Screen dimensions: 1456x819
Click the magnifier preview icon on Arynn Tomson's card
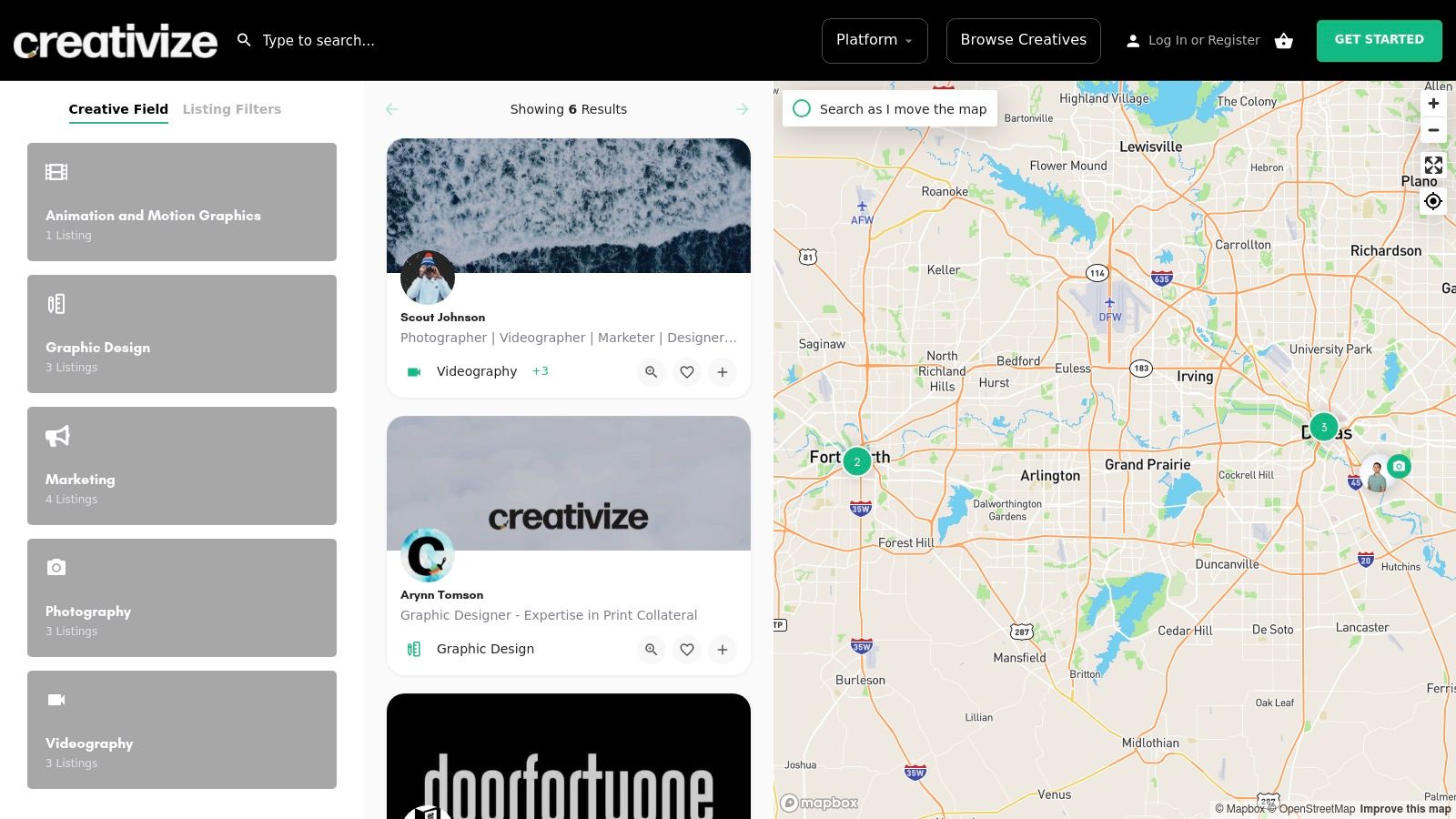point(651,649)
